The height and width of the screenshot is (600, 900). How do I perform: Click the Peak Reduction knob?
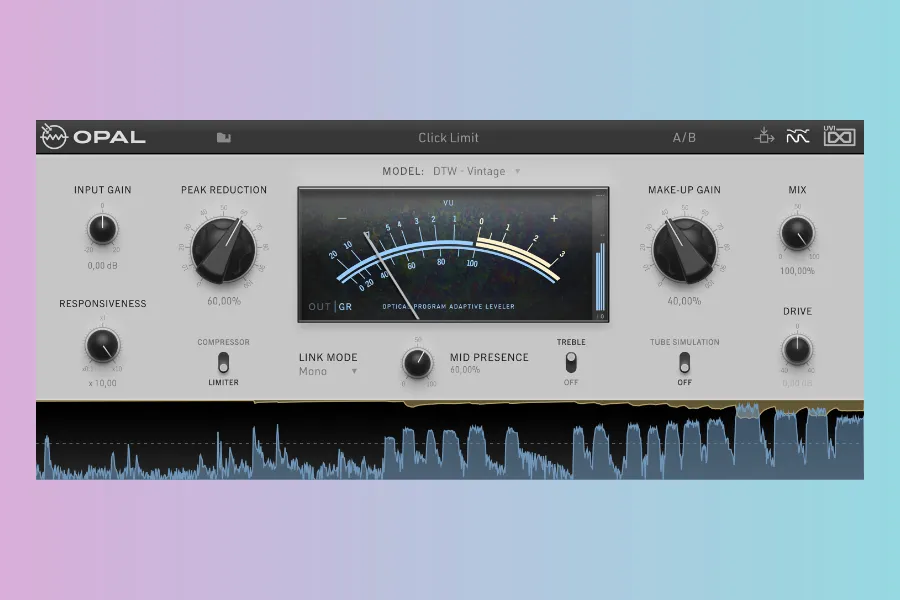(x=224, y=250)
